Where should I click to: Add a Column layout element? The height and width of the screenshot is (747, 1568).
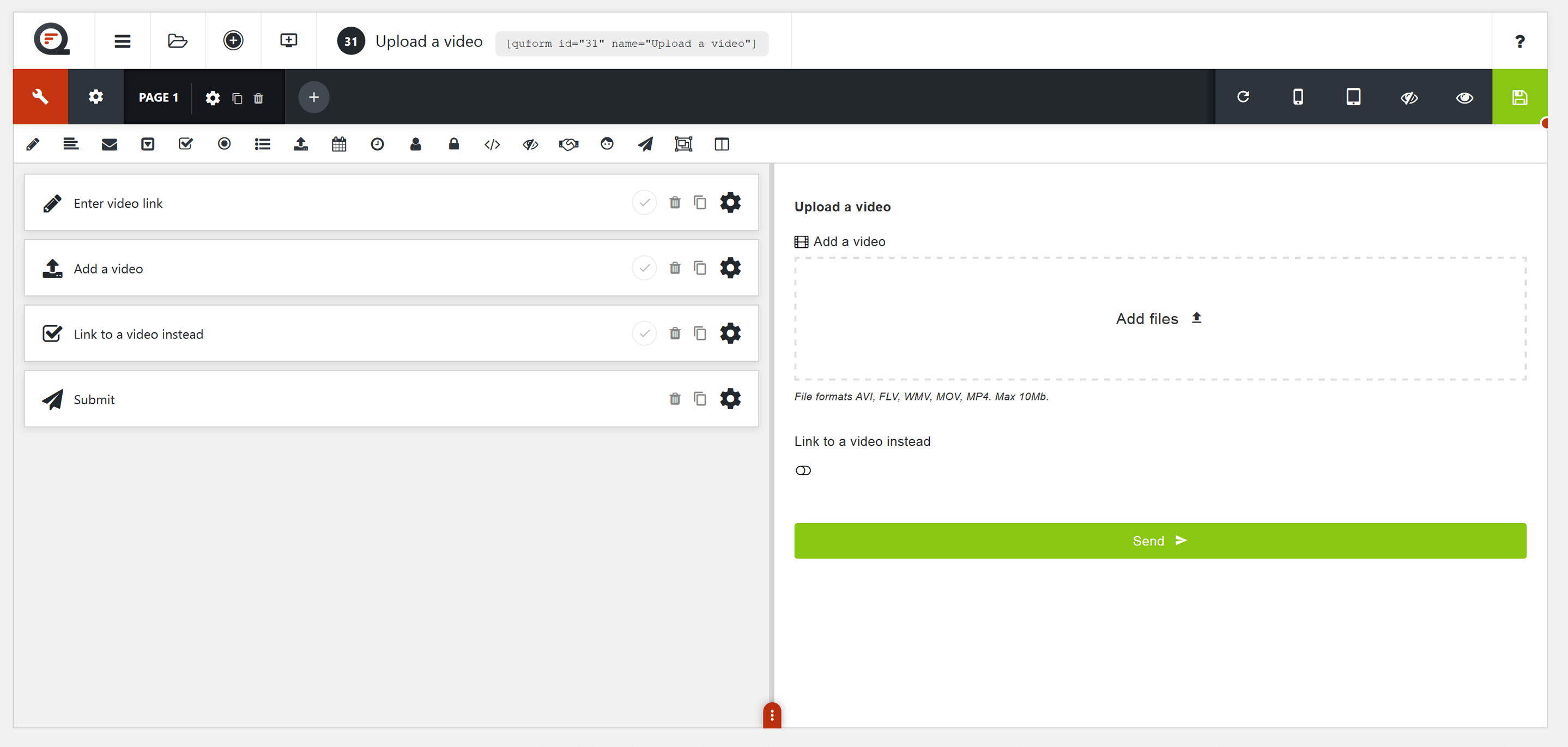(x=722, y=144)
